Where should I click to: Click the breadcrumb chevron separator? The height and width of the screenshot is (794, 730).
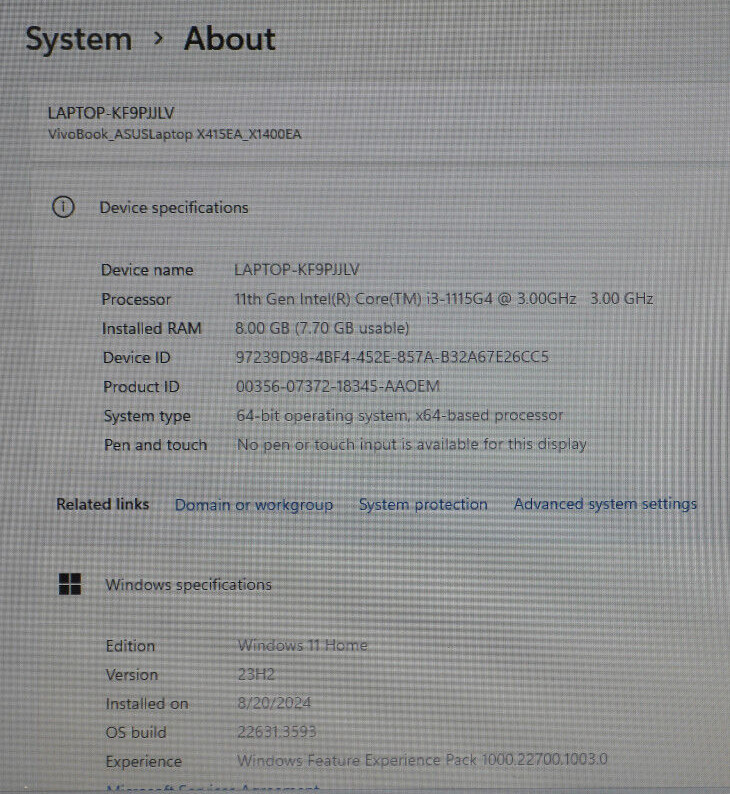(158, 38)
